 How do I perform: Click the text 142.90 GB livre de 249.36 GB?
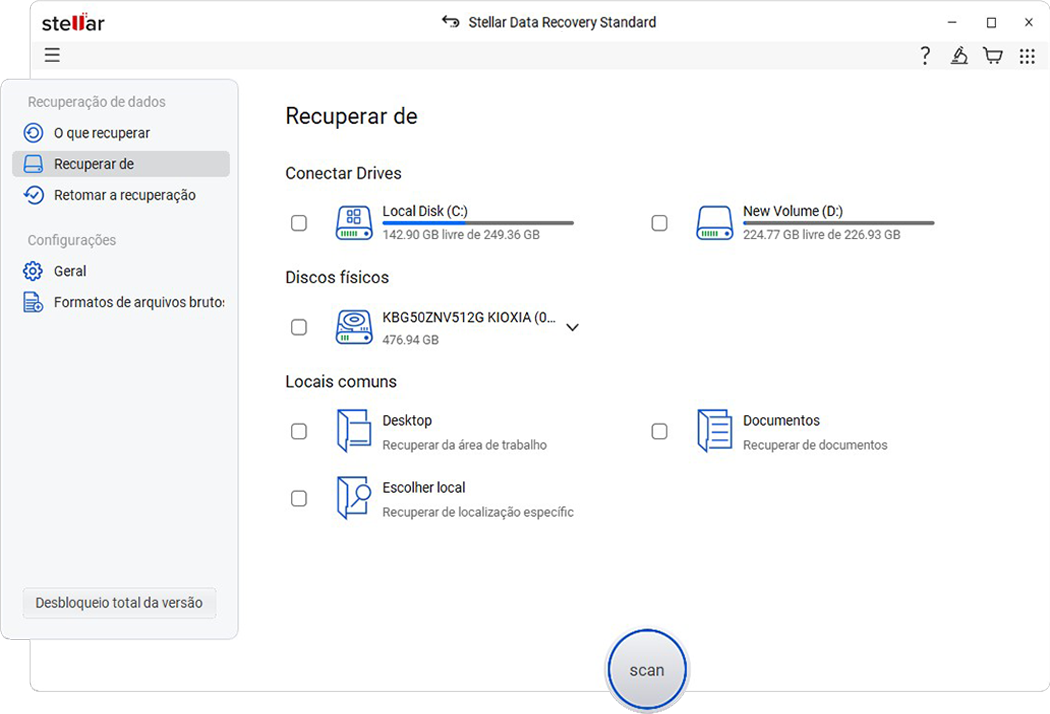[x=461, y=234]
